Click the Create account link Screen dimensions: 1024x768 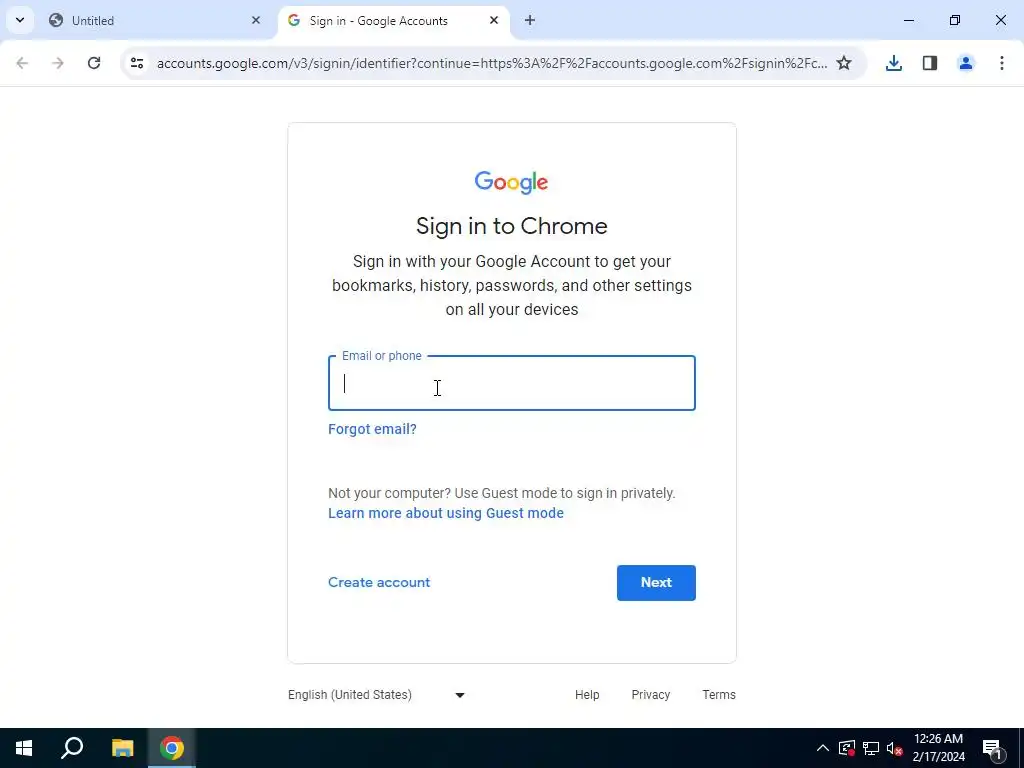[379, 582]
